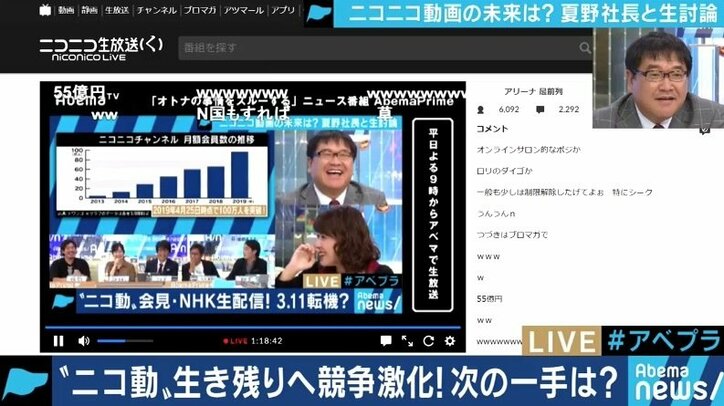This screenshot has height=406, width=724.
Task: Click the video player content area
Action: tap(253, 203)
